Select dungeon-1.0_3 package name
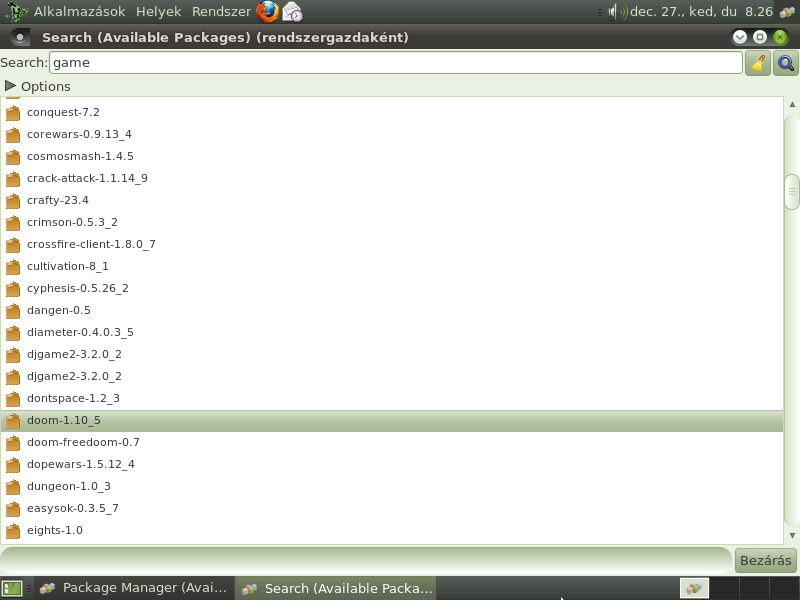 [68, 486]
